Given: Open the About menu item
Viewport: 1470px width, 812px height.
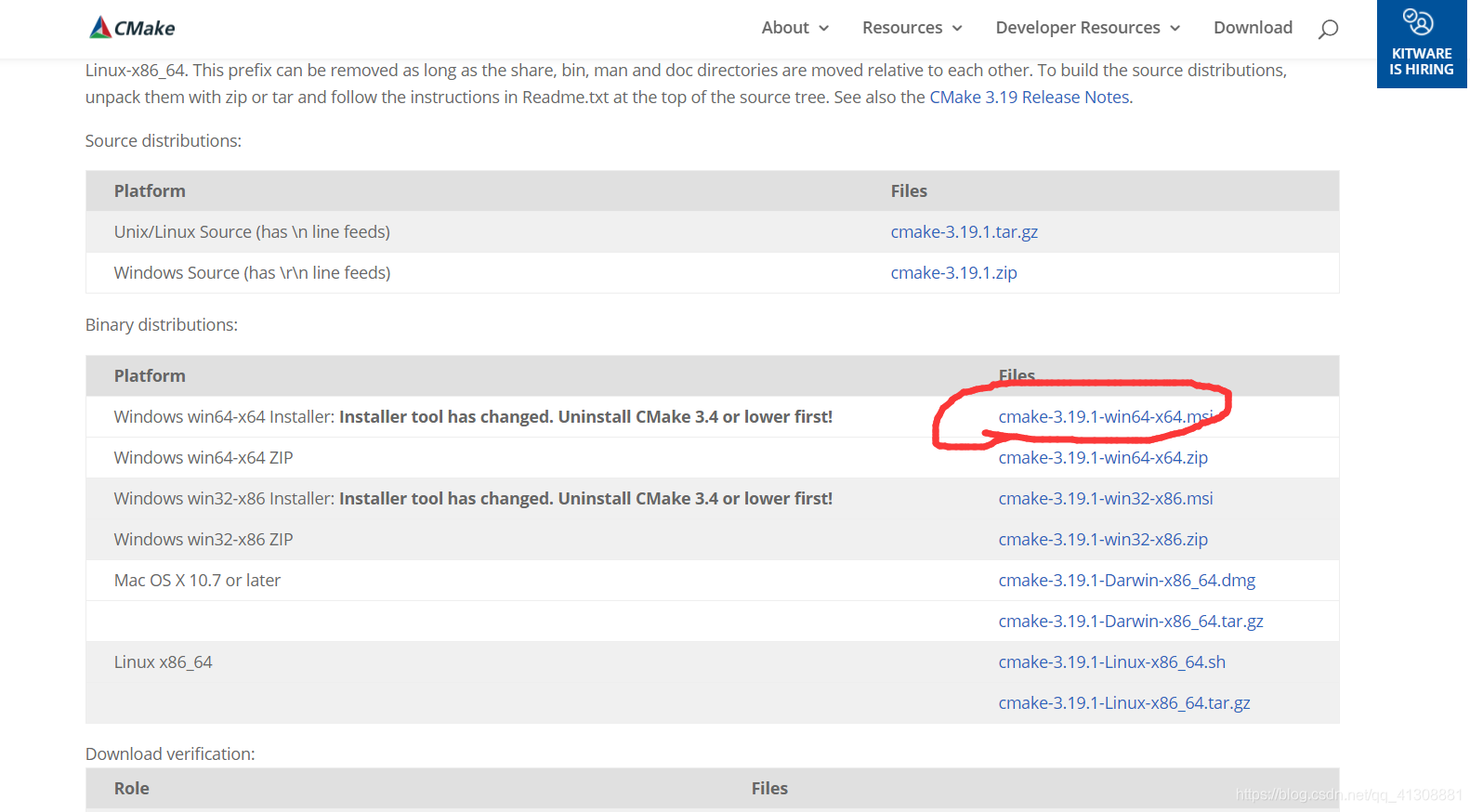Looking at the screenshot, I should coord(785,28).
